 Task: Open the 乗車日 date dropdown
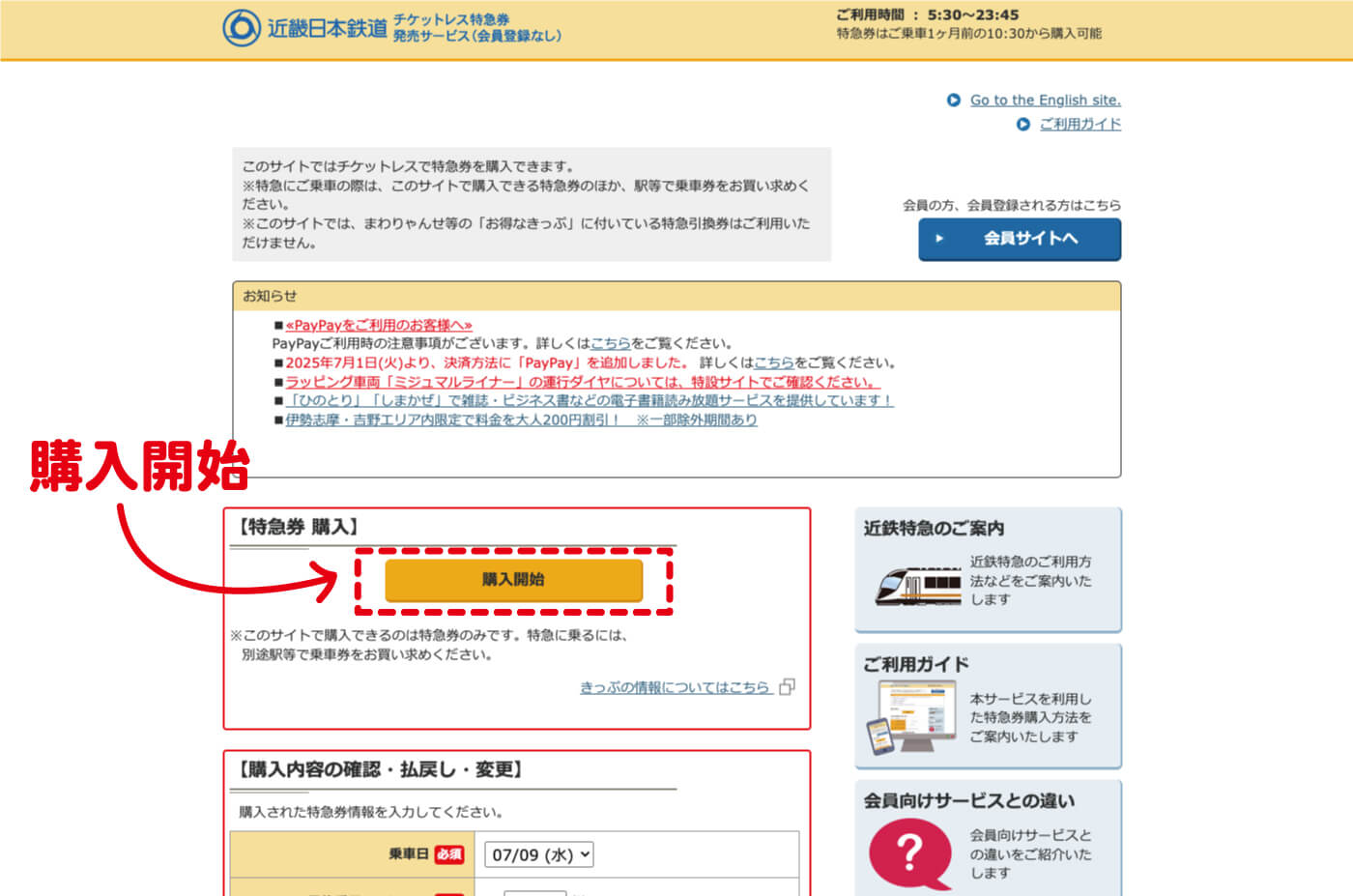(538, 853)
